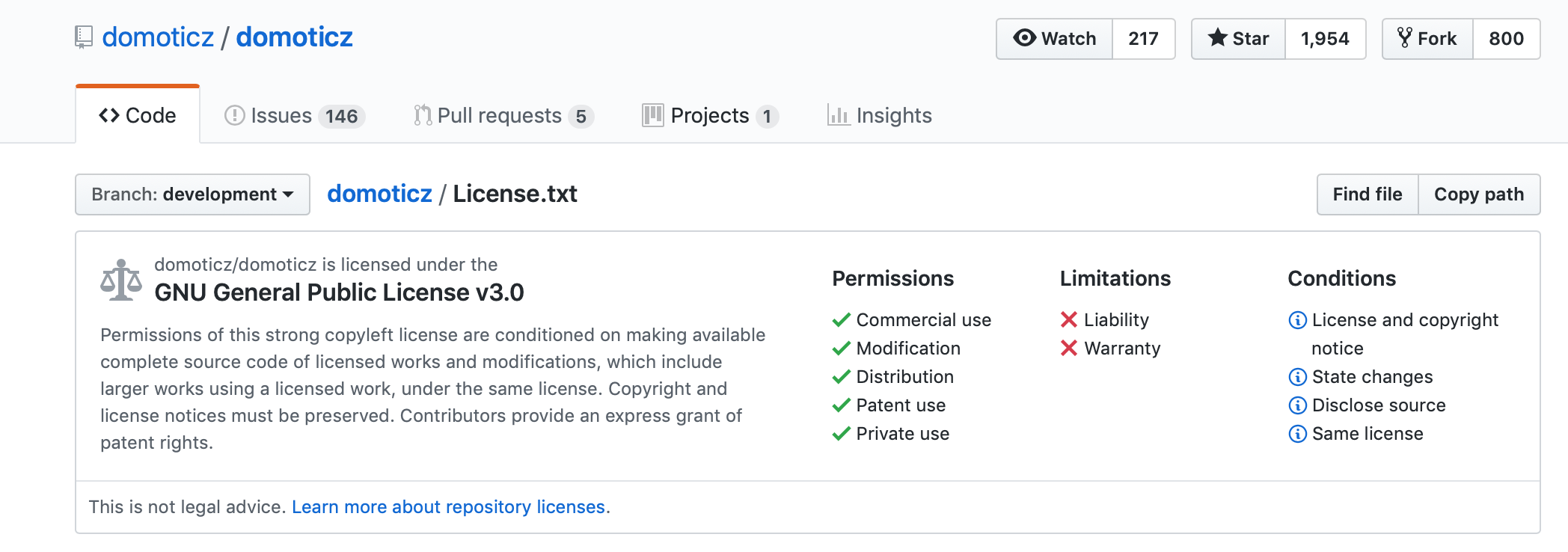Click info icon beside License and copyright notice

(x=1297, y=320)
